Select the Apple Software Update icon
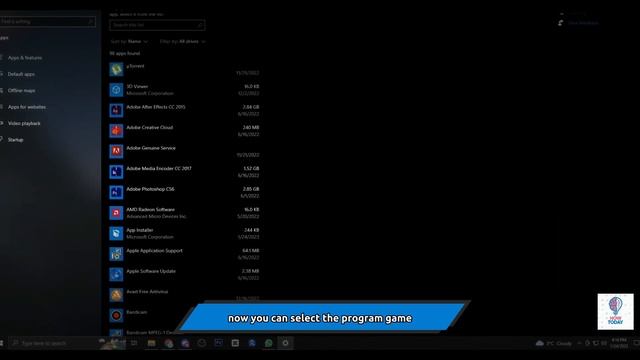This screenshot has height=360, width=640. pos(116,274)
